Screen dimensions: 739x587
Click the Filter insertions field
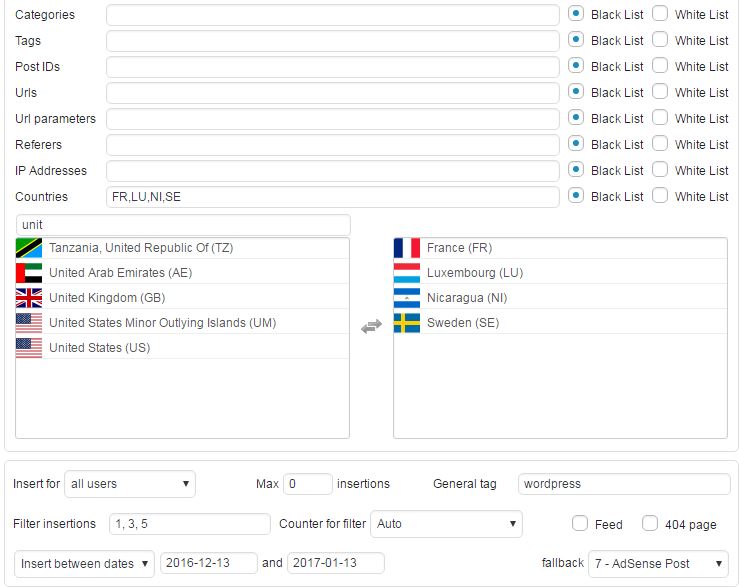190,524
